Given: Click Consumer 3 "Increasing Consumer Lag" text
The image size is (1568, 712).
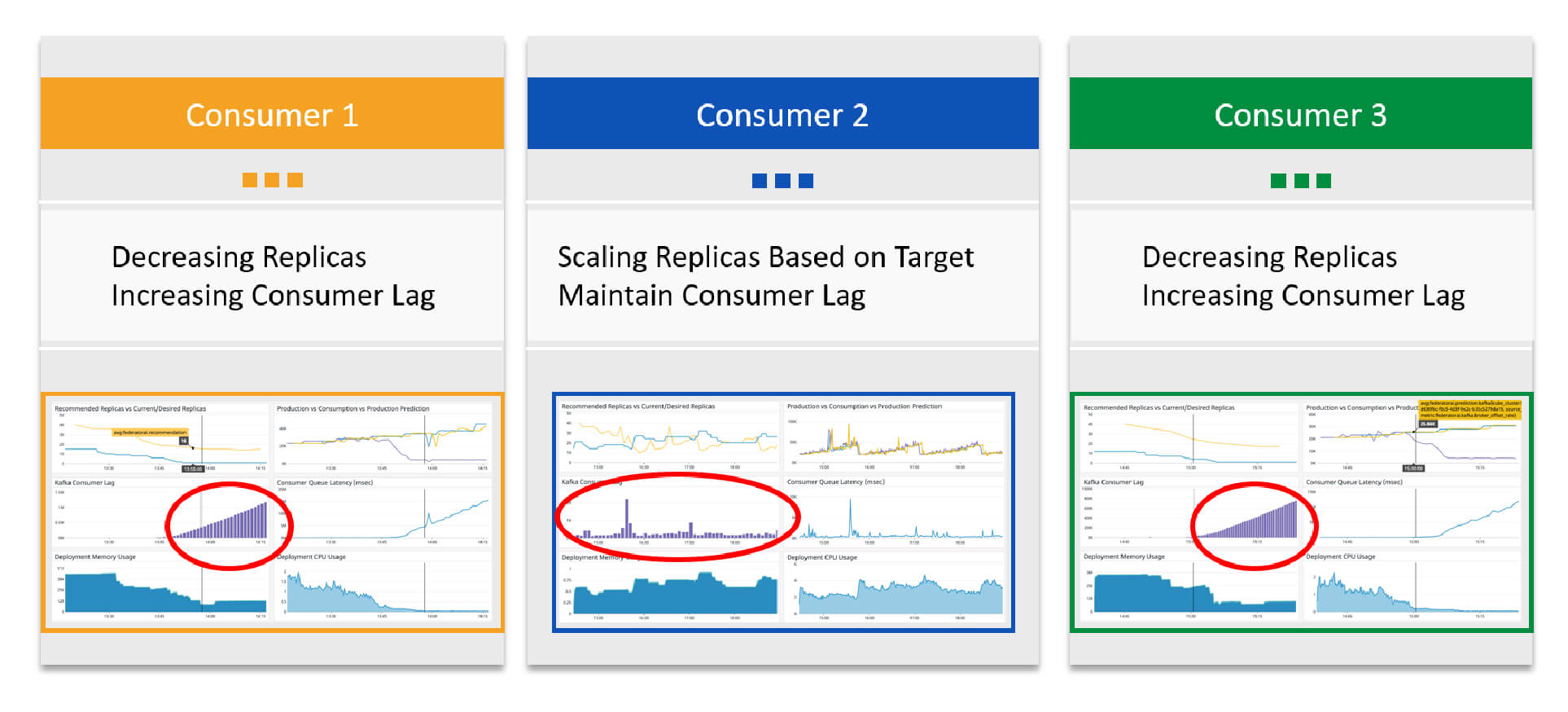Looking at the screenshot, I should [1303, 296].
